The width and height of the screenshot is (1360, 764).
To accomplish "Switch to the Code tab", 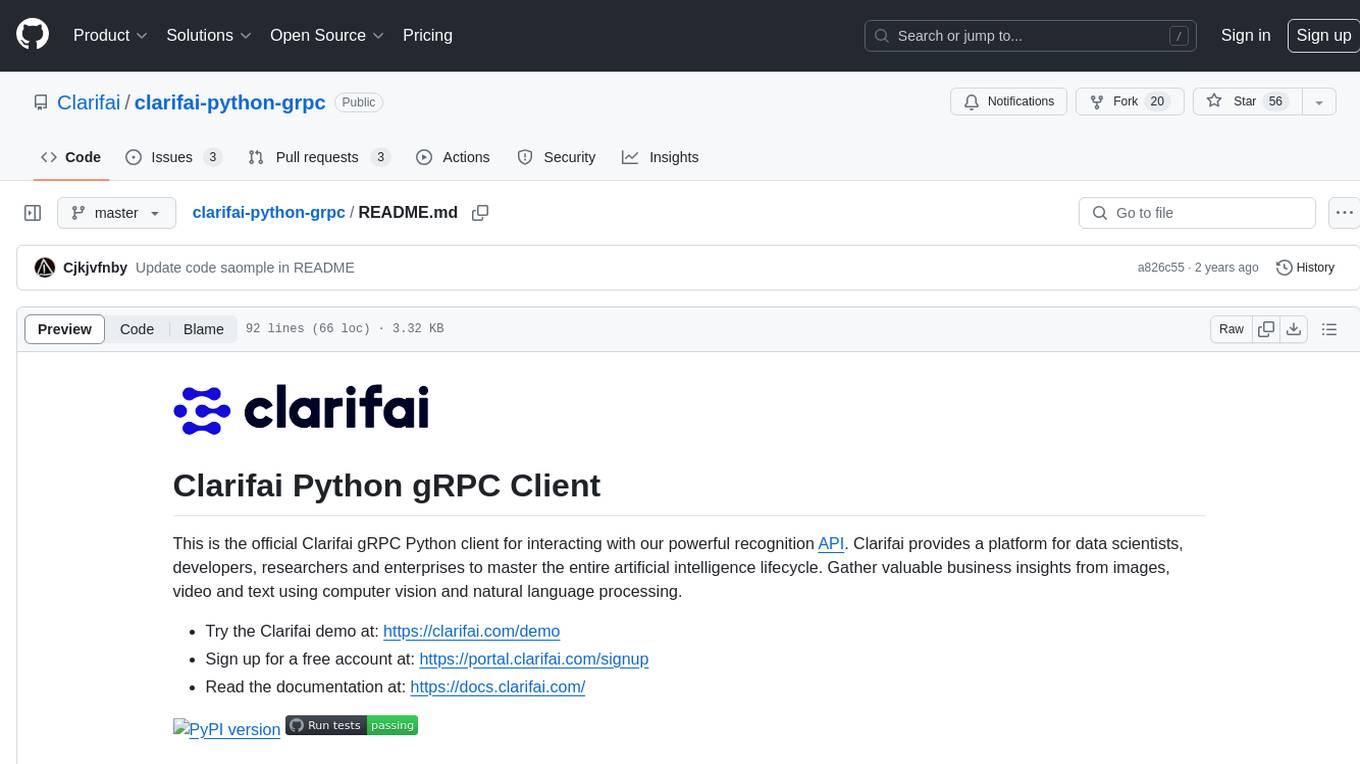I will [x=70, y=157].
